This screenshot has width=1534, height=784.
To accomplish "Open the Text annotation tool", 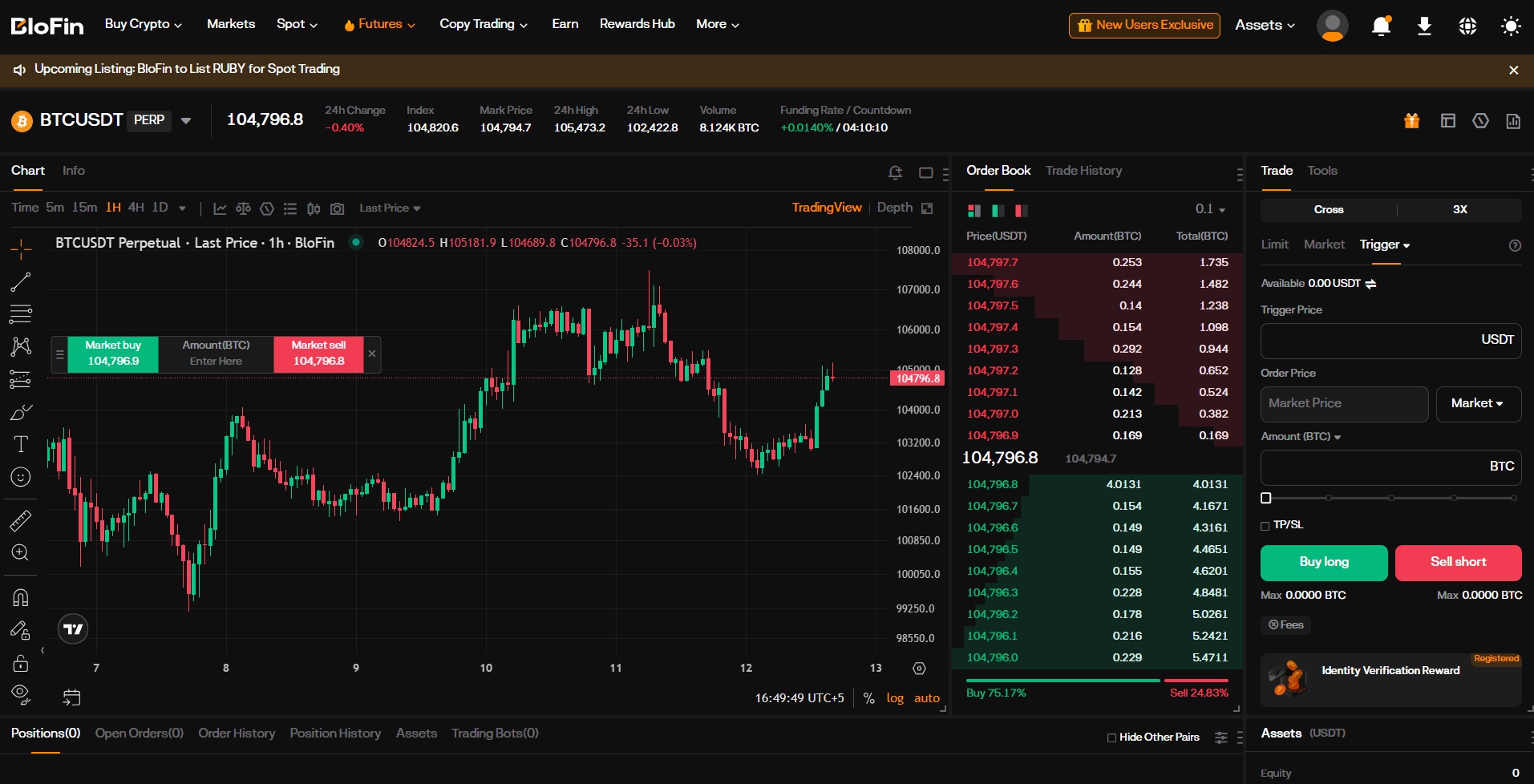I will tap(21, 443).
